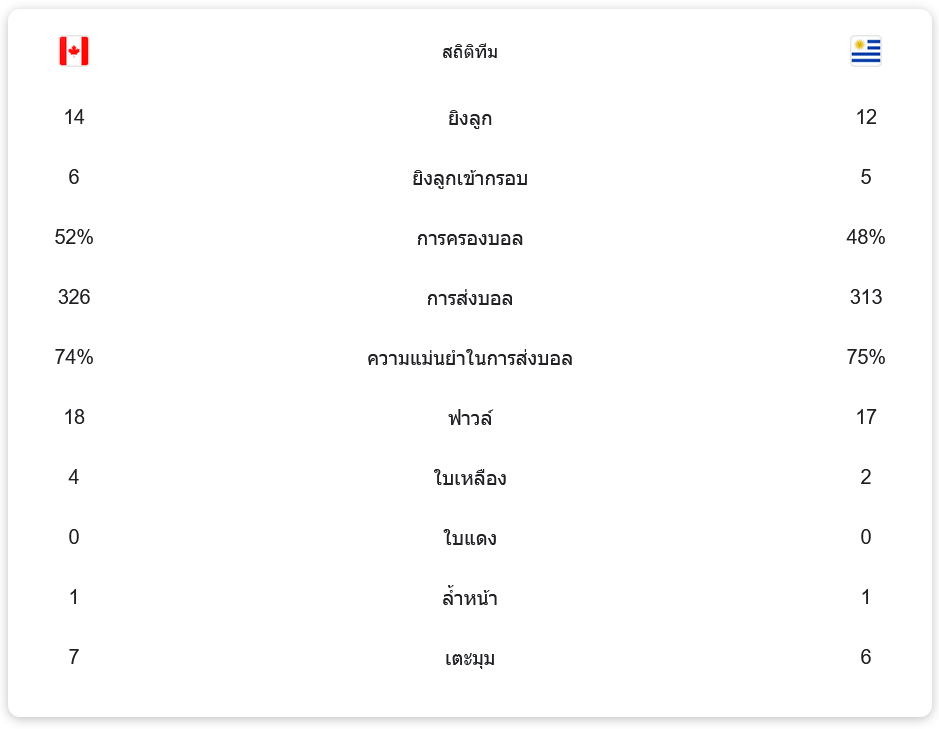
Task: Select the ล้ำหน้า offsides label
Action: tap(469, 599)
